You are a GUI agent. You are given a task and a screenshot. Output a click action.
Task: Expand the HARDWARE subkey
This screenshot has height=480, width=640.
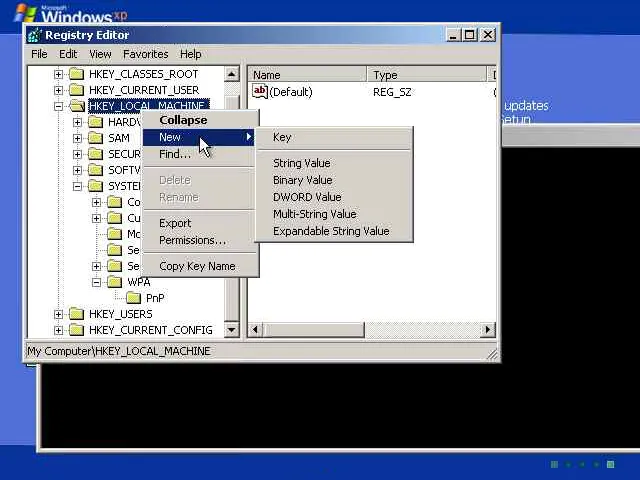click(x=77, y=122)
